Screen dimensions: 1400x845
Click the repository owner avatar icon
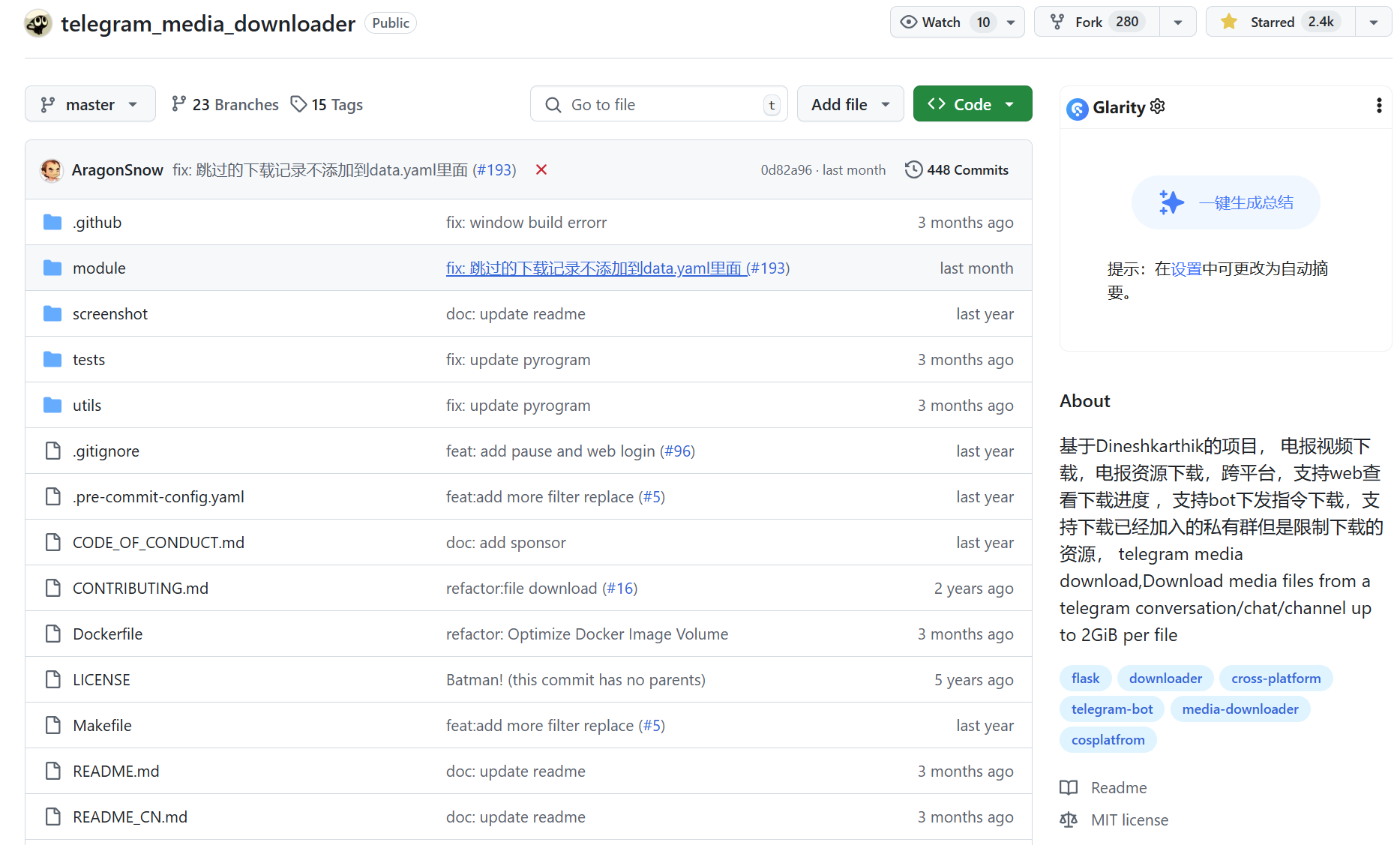point(38,23)
